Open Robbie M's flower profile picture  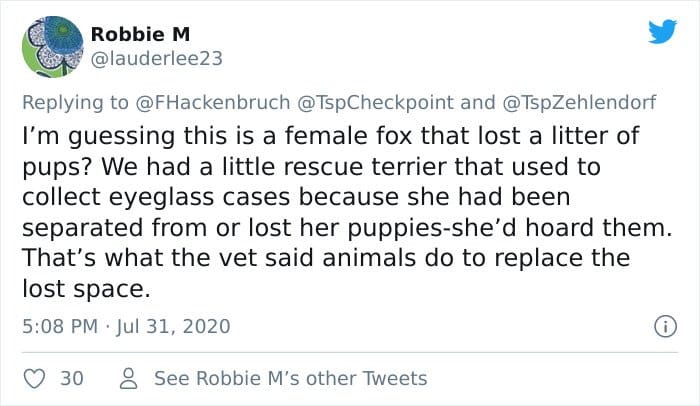coord(53,47)
